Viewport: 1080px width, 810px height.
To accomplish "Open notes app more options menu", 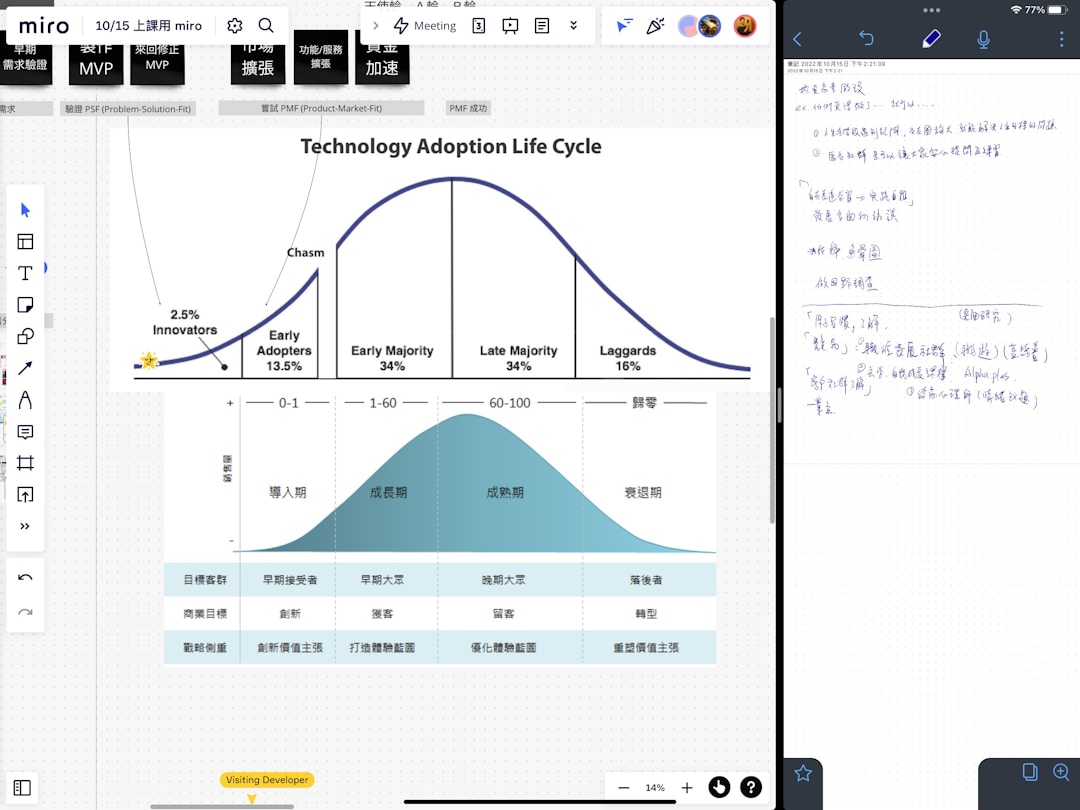I will [1061, 39].
